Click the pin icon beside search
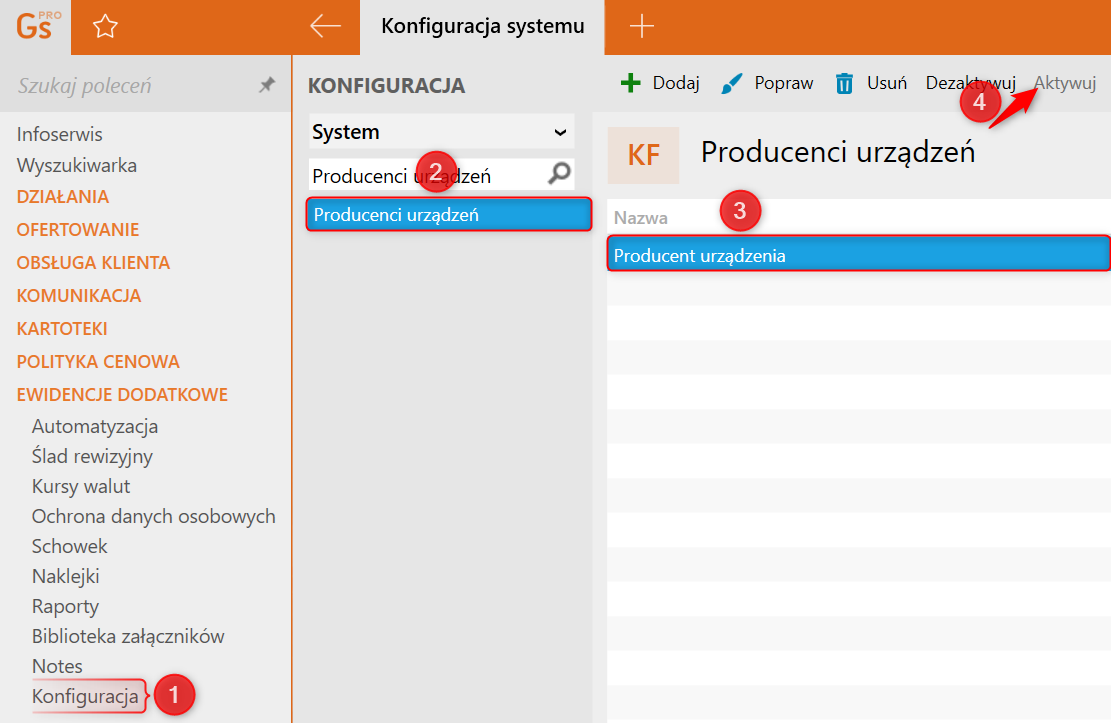This screenshot has width=1111, height=723. pyautogui.click(x=267, y=86)
